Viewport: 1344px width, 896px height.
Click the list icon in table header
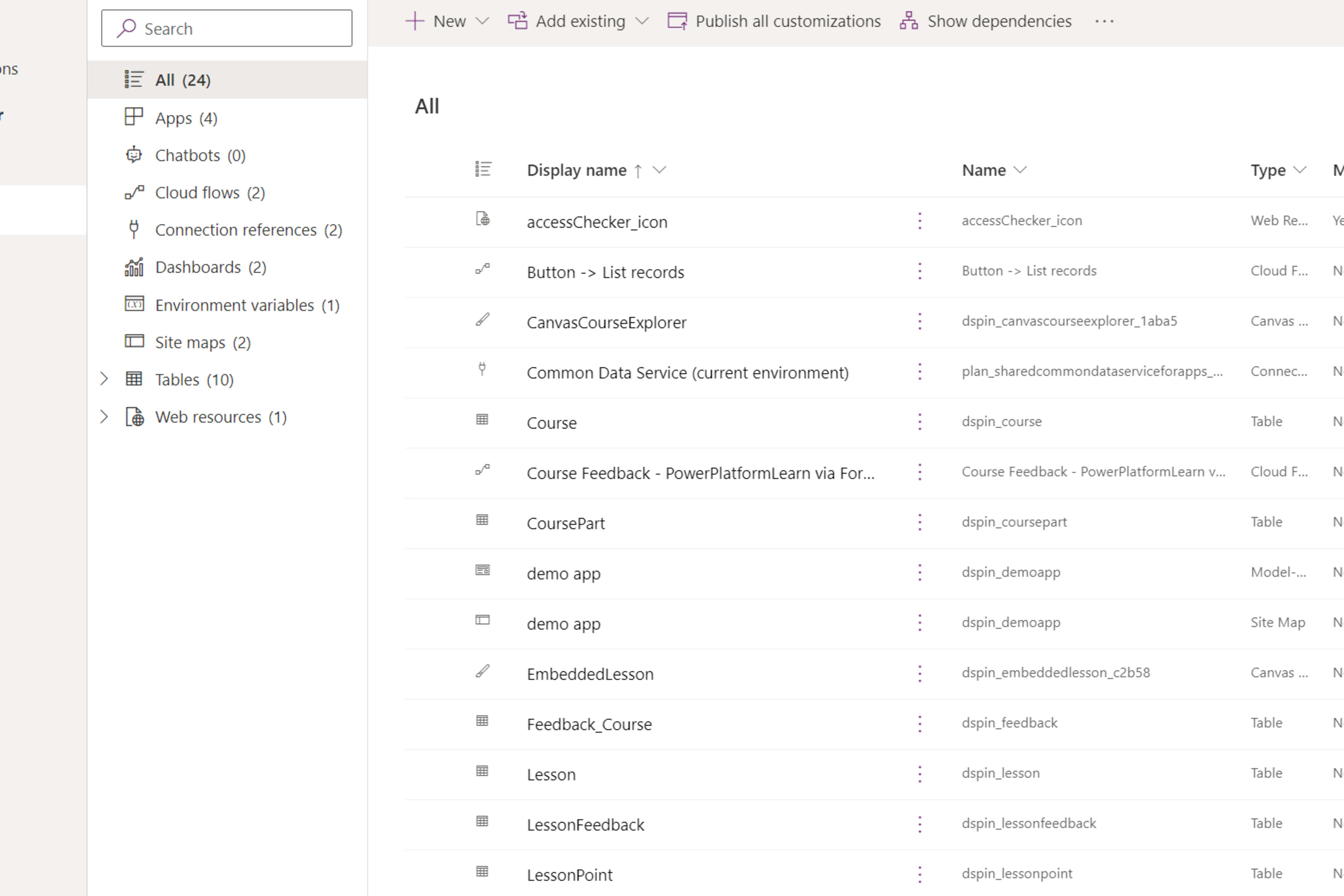tap(483, 169)
